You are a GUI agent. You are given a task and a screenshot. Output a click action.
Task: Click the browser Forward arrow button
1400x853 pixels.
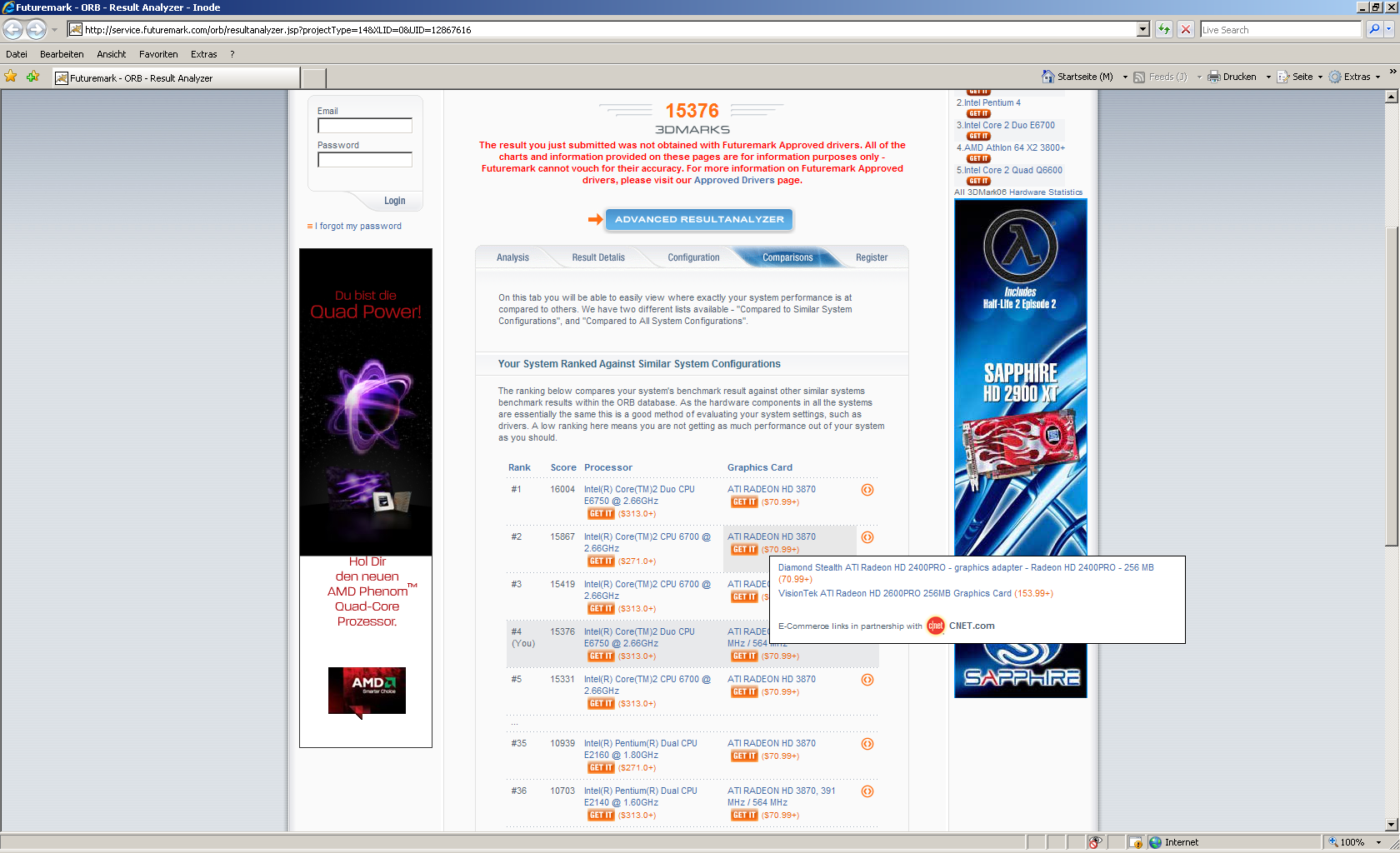(36, 29)
